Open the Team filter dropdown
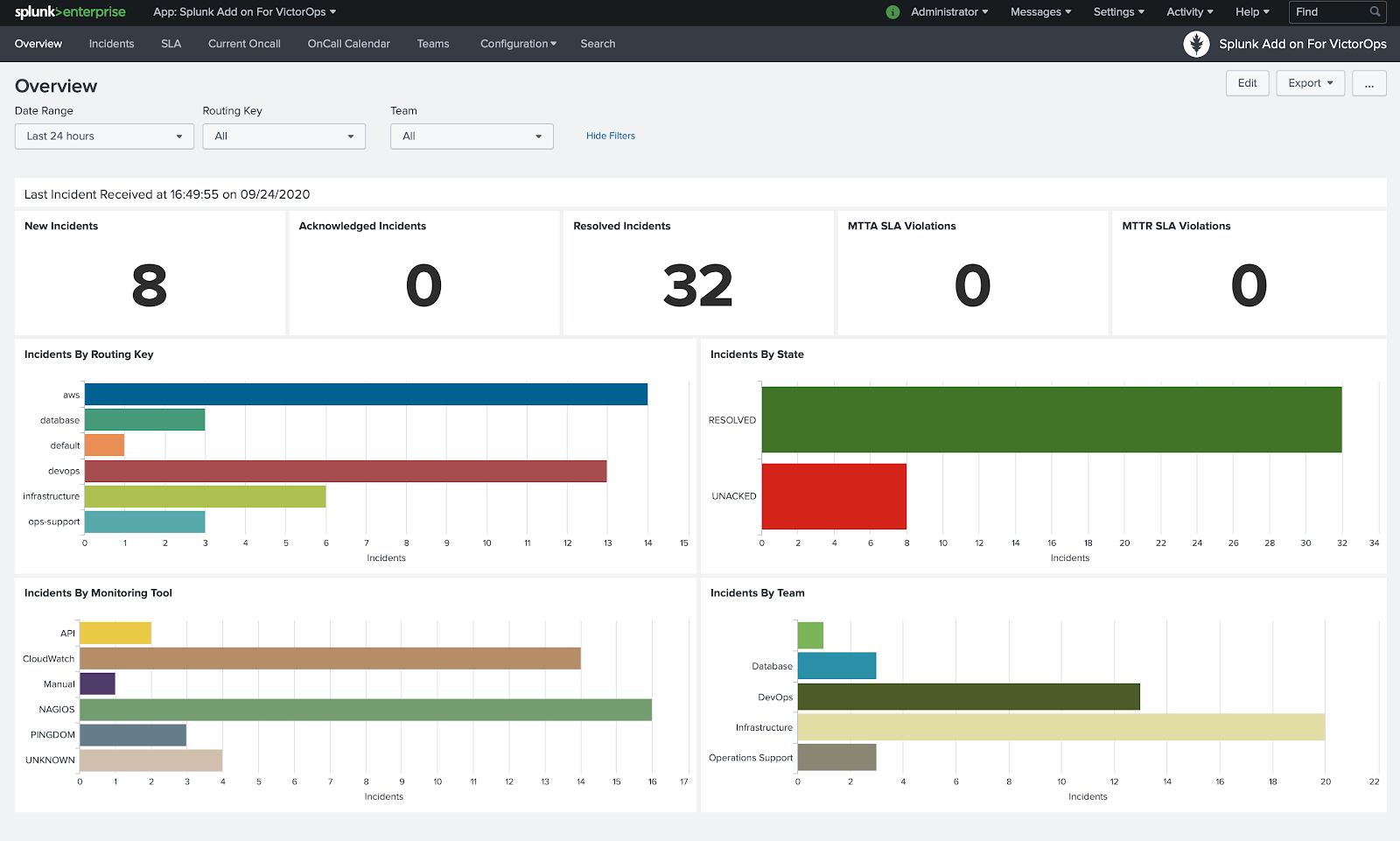 coord(472,137)
